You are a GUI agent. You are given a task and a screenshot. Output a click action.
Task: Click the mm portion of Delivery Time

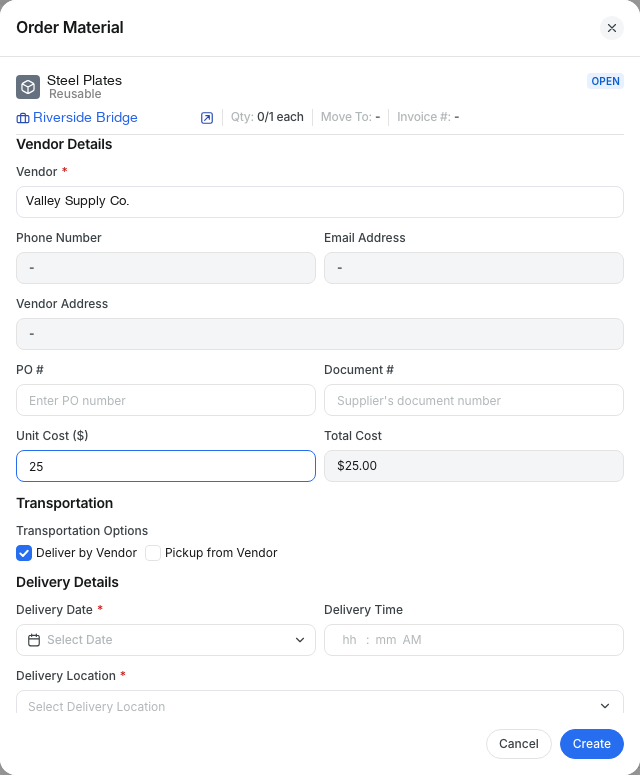click(385, 640)
